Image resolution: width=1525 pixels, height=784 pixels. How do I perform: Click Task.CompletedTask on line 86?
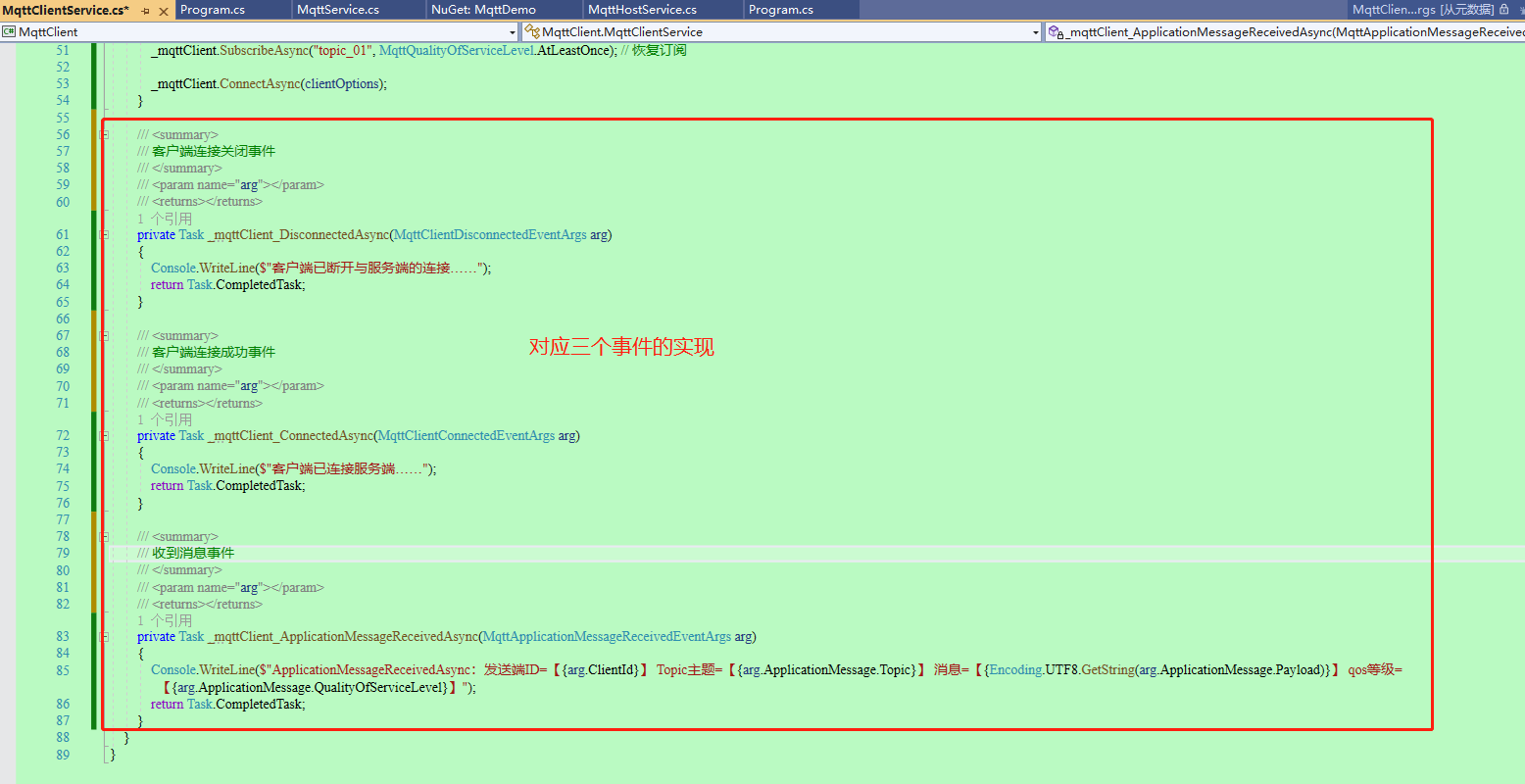click(246, 705)
